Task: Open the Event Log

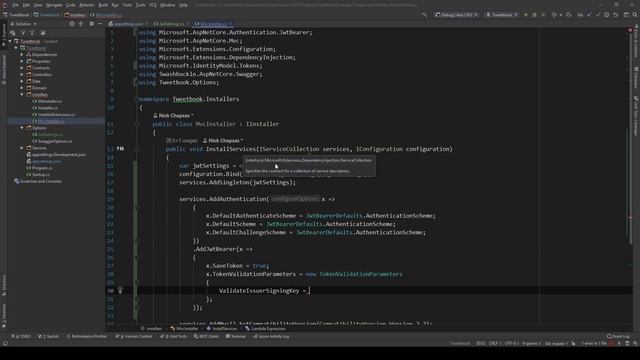Action: pyautogui.click(x=618, y=336)
